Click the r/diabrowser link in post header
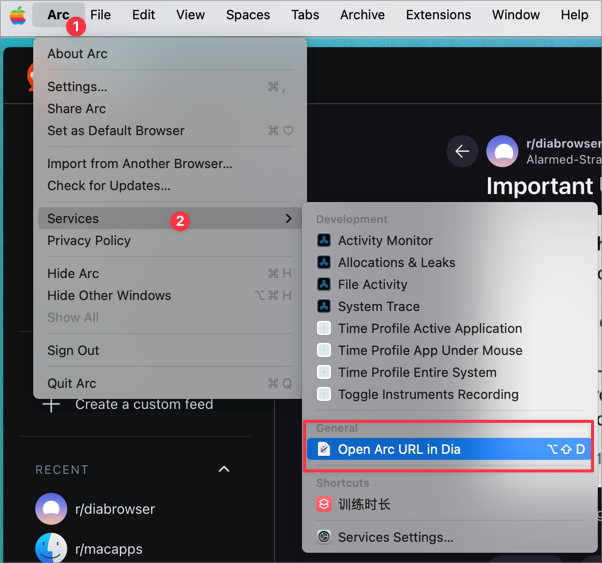 564,144
